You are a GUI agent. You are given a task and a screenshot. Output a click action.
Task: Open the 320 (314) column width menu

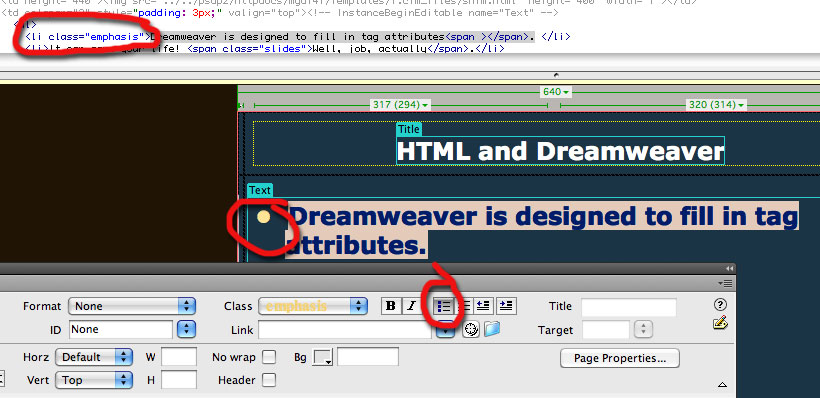(x=716, y=105)
